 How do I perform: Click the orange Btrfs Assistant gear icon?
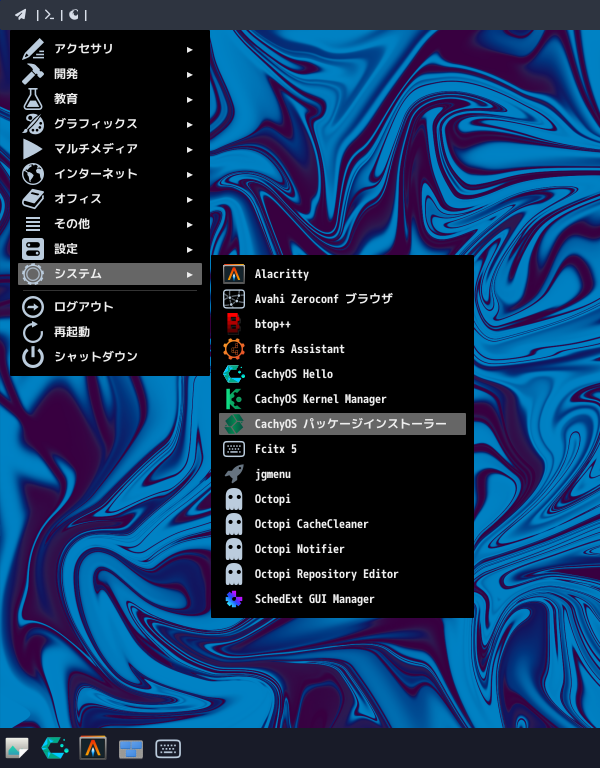234,349
